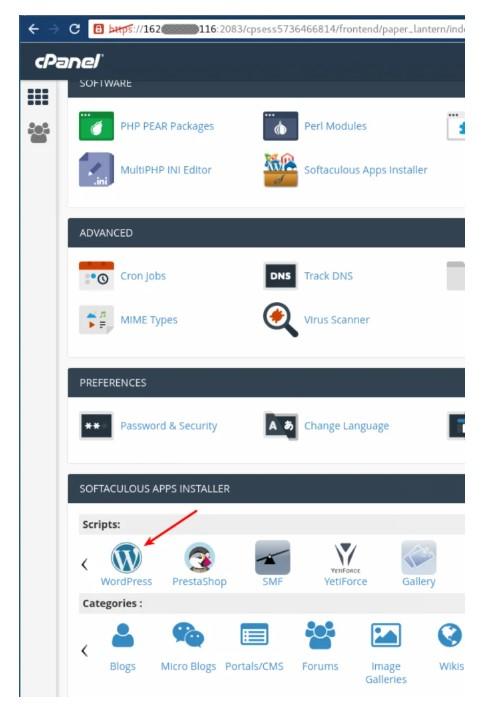Click the Cron Jobs link
The height and width of the screenshot is (707, 489).
tap(143, 276)
